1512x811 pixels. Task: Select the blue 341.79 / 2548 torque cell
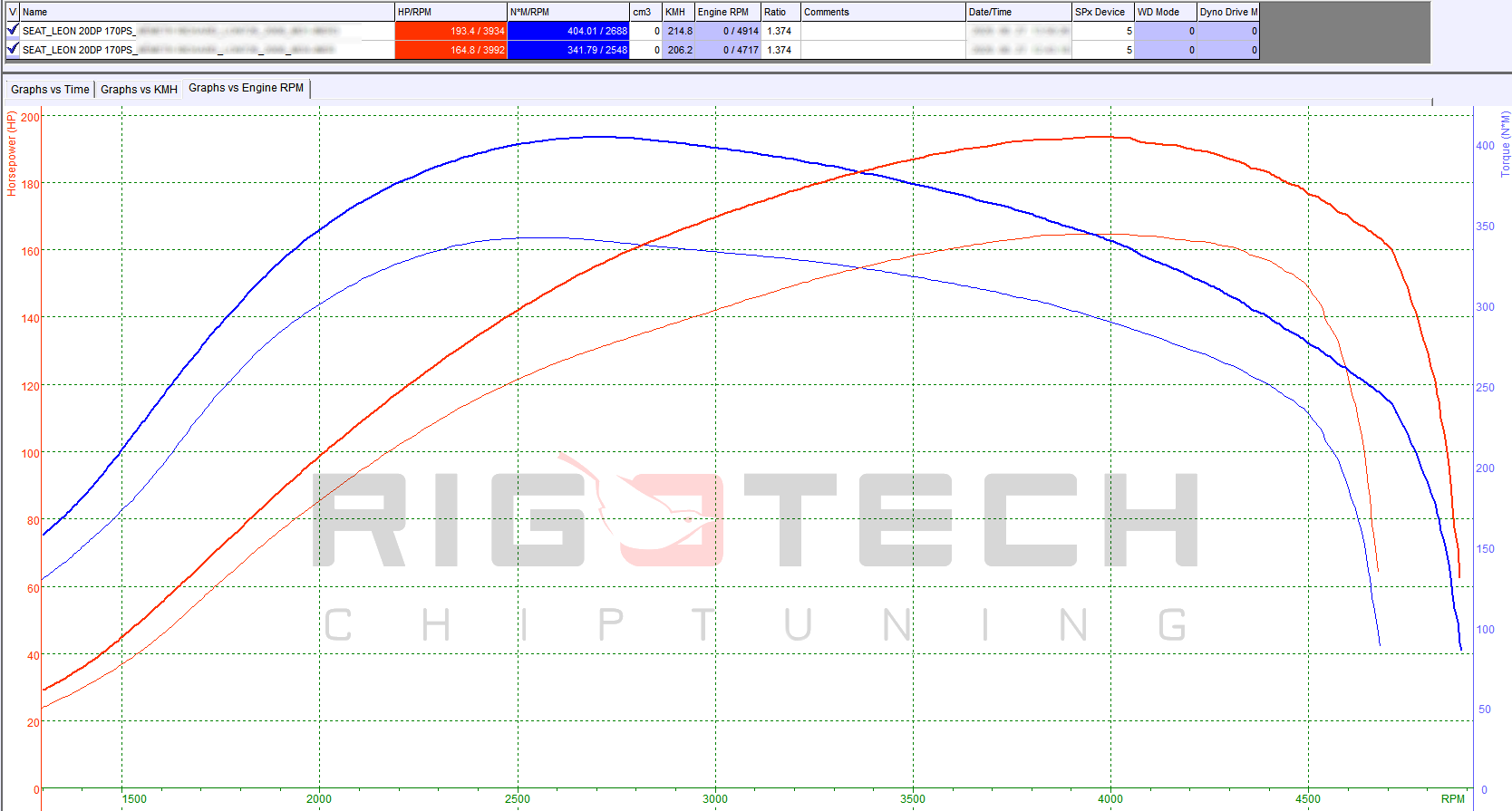coord(568,50)
